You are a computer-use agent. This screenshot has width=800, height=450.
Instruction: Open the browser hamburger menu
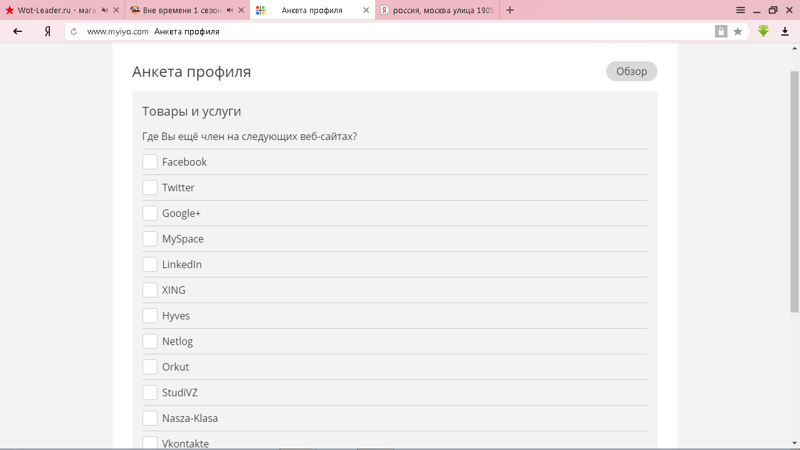tap(740, 10)
